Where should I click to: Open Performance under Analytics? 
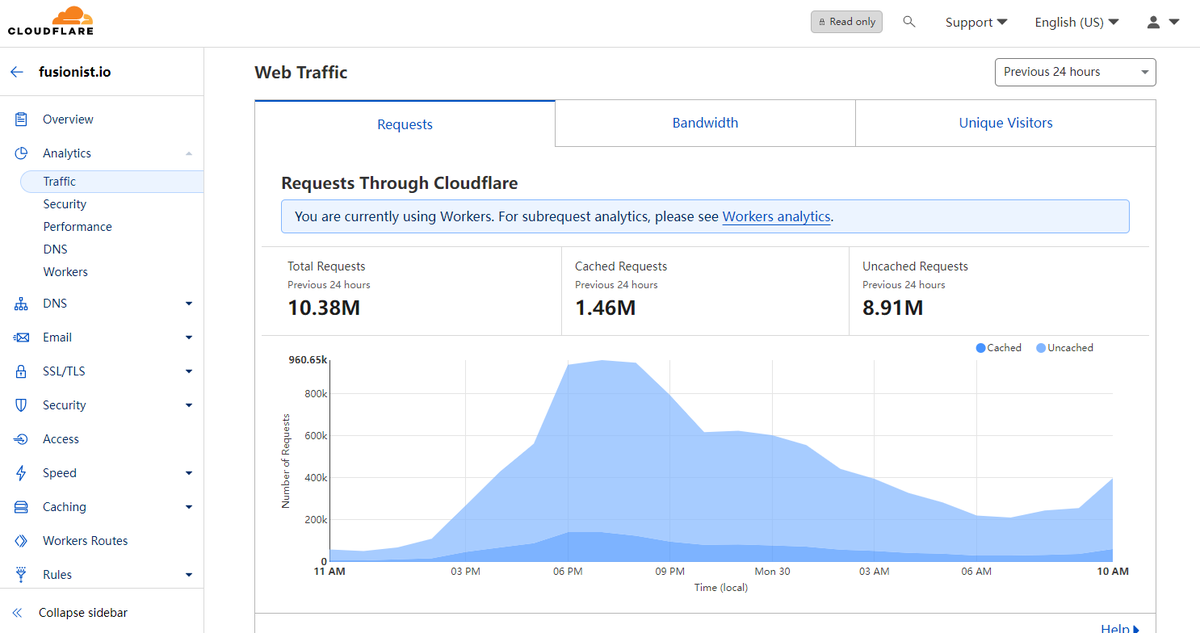[x=78, y=227]
